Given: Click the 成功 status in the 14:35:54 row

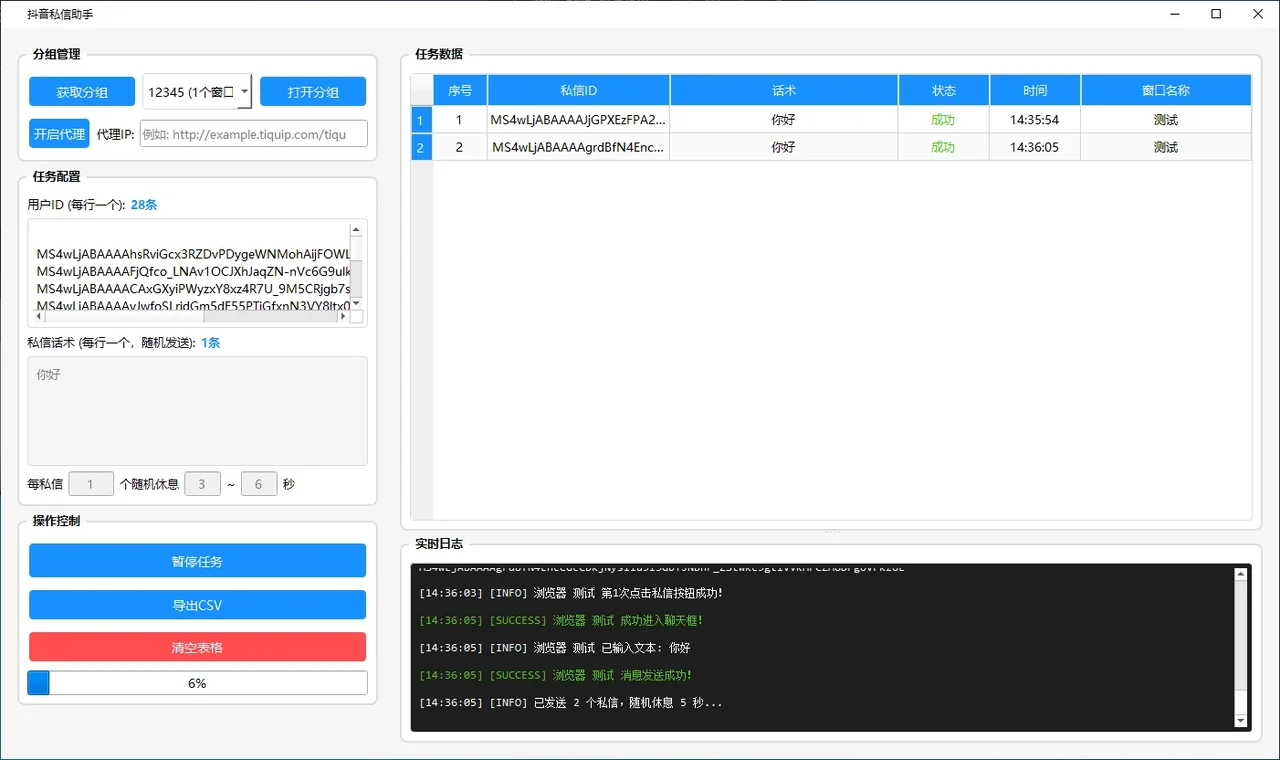Looking at the screenshot, I should click(x=944, y=120).
